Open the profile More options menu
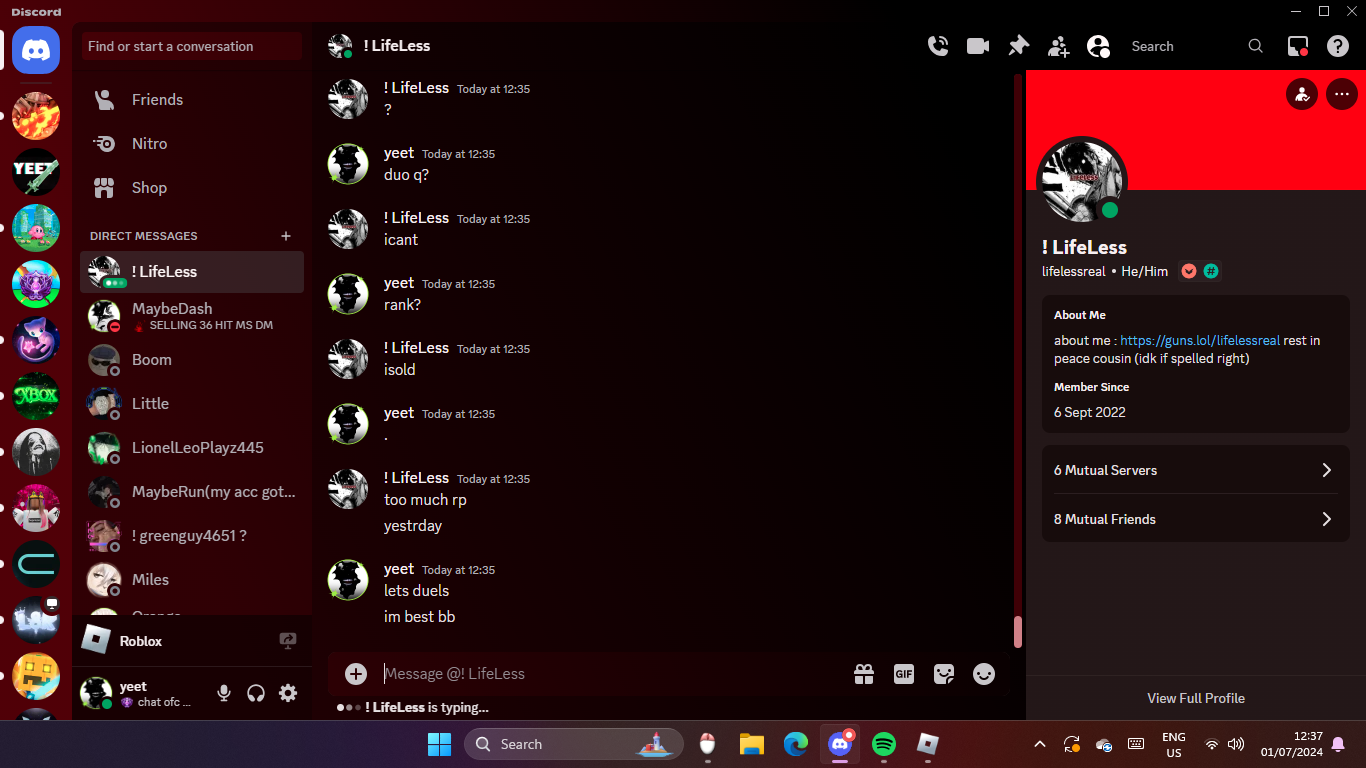The width and height of the screenshot is (1366, 768). 1342,95
